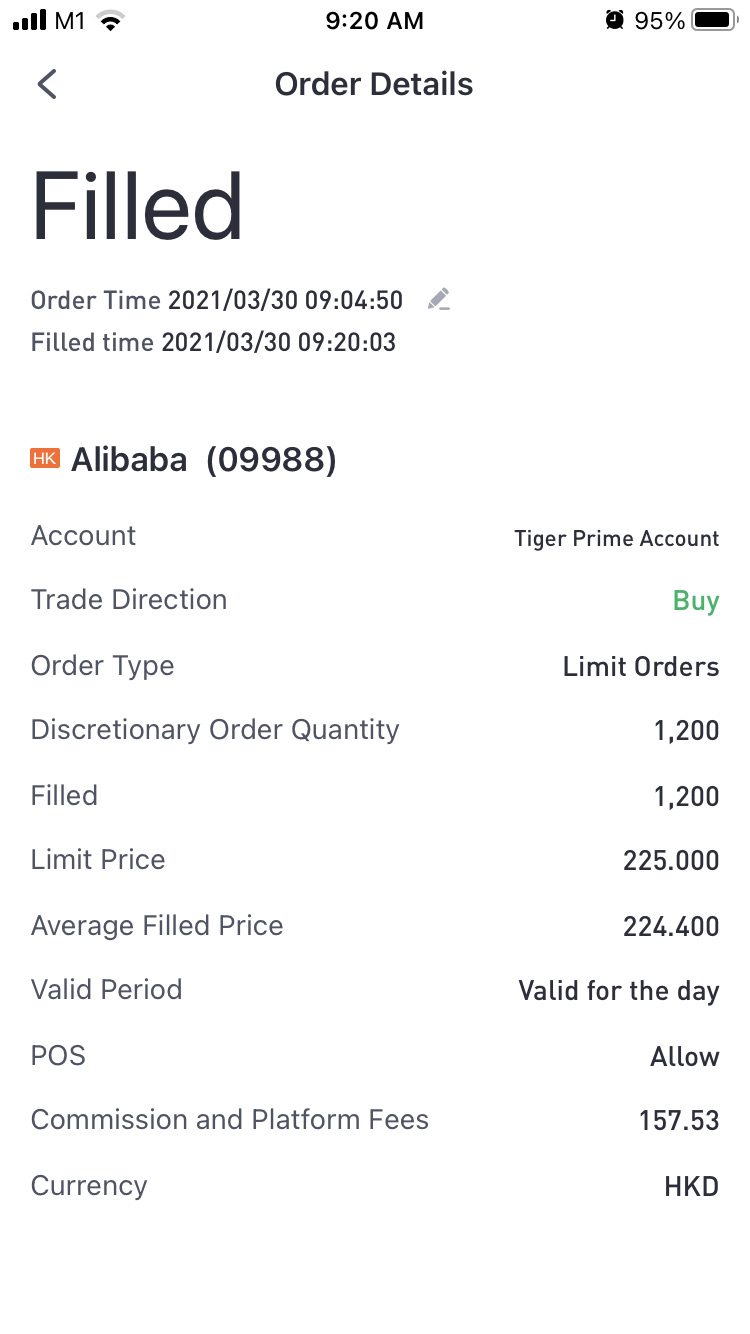Tap the back arrow icon
The height and width of the screenshot is (1334, 750).
tap(47, 84)
